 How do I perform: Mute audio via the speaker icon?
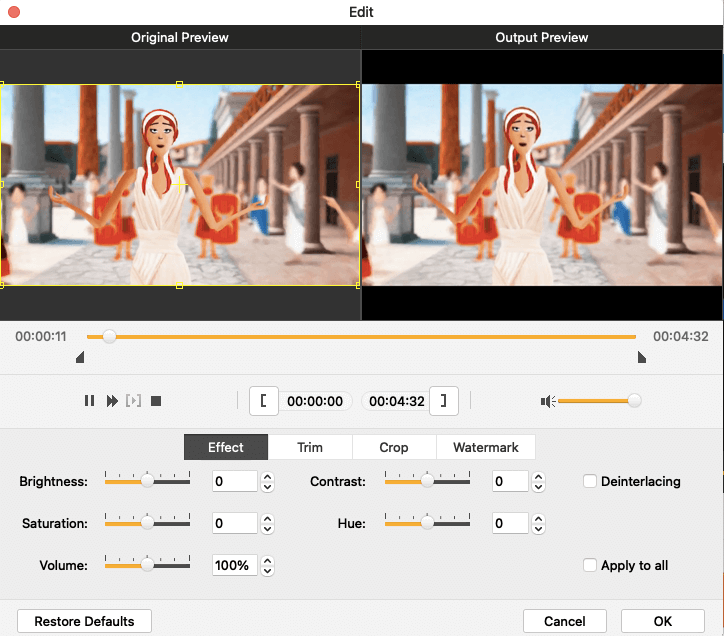(x=548, y=401)
